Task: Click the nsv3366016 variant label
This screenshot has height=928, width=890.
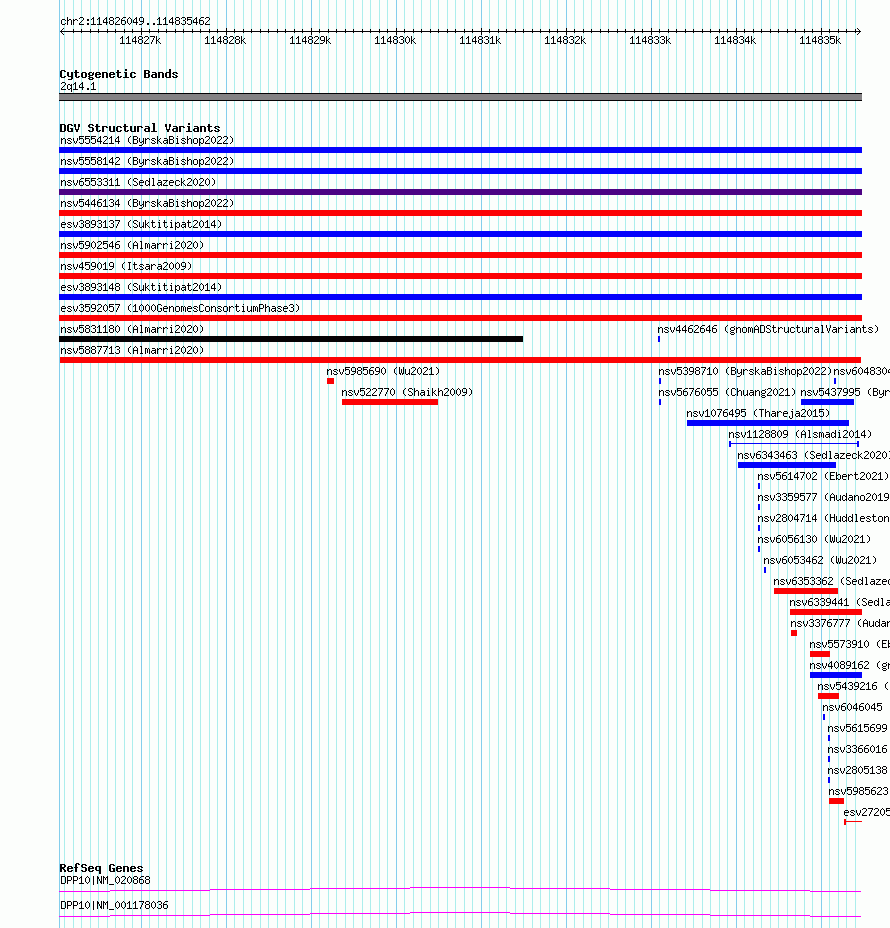Action: [857, 749]
